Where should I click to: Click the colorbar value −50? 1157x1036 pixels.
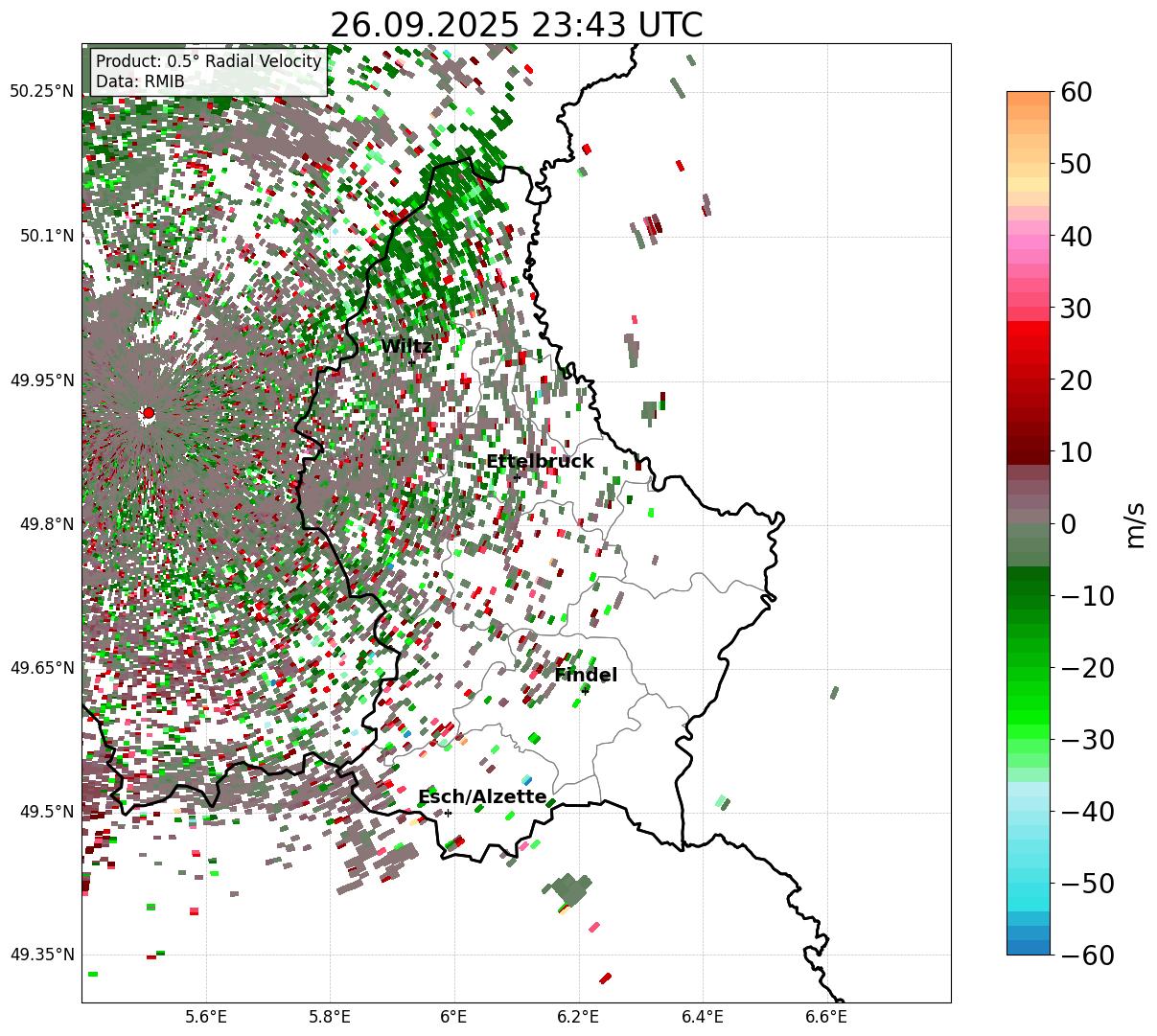(1086, 884)
